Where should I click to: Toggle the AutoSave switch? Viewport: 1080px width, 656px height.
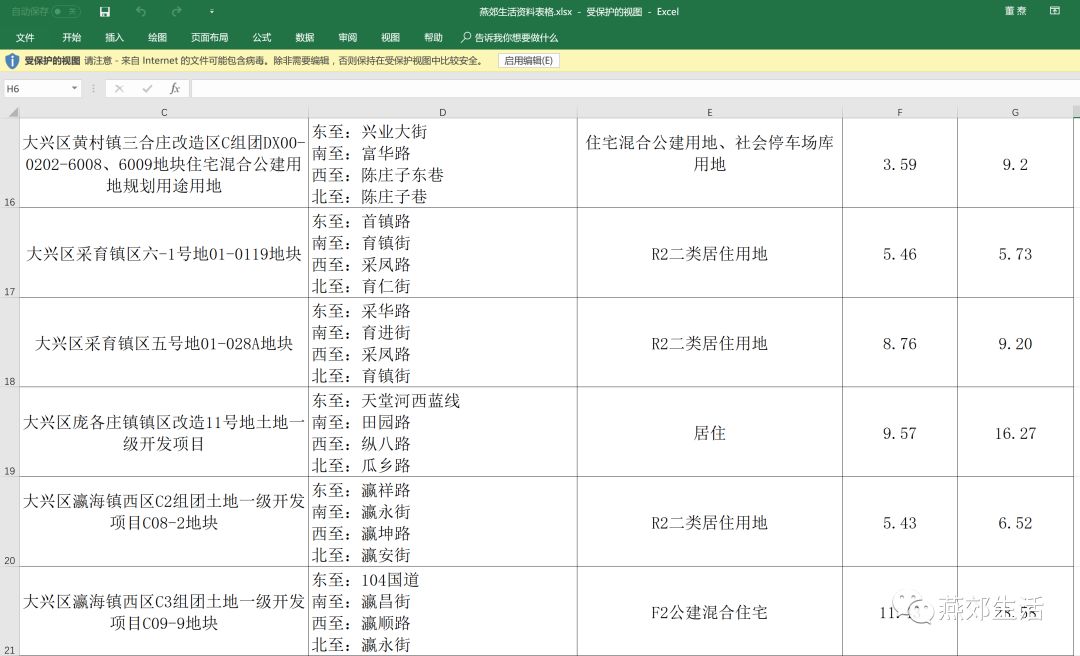pyautogui.click(x=66, y=11)
